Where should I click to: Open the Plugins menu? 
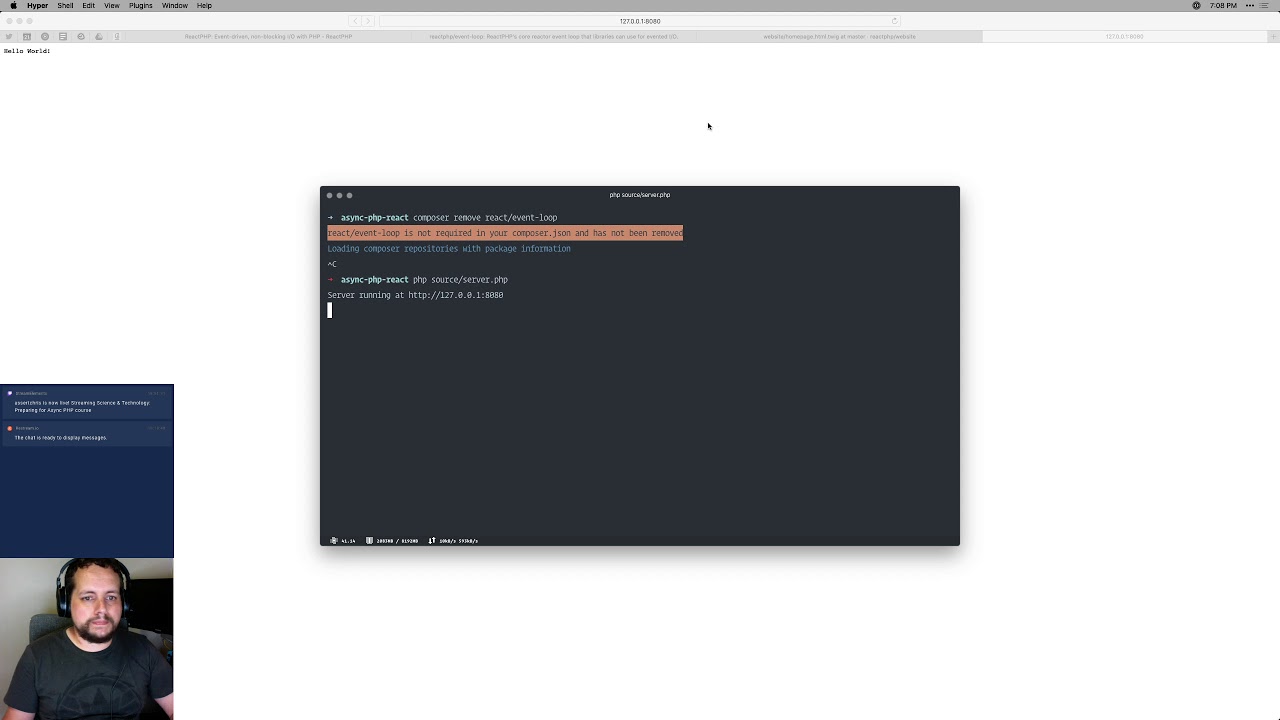tap(140, 5)
